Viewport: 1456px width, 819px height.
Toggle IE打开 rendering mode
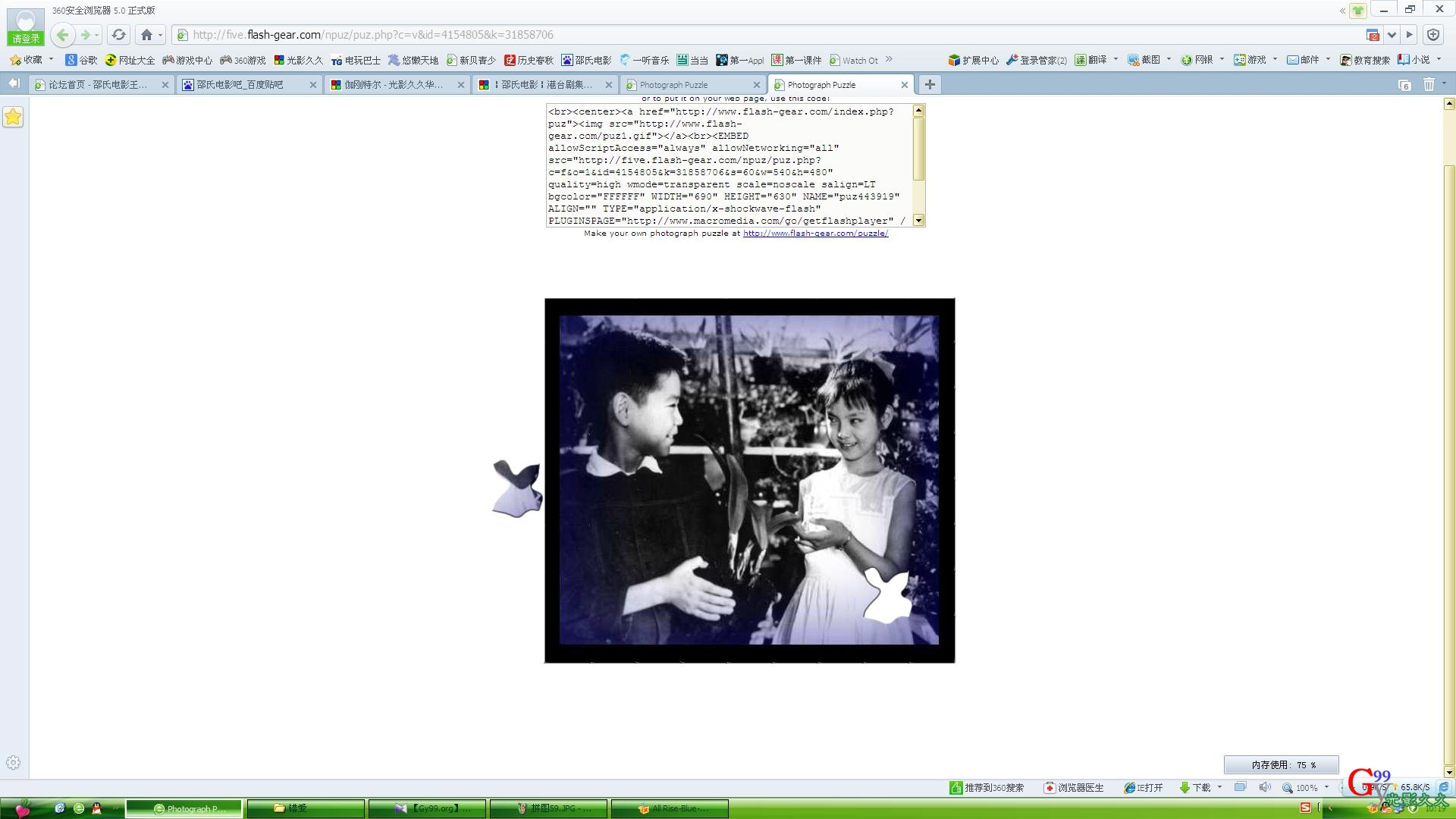(1144, 788)
